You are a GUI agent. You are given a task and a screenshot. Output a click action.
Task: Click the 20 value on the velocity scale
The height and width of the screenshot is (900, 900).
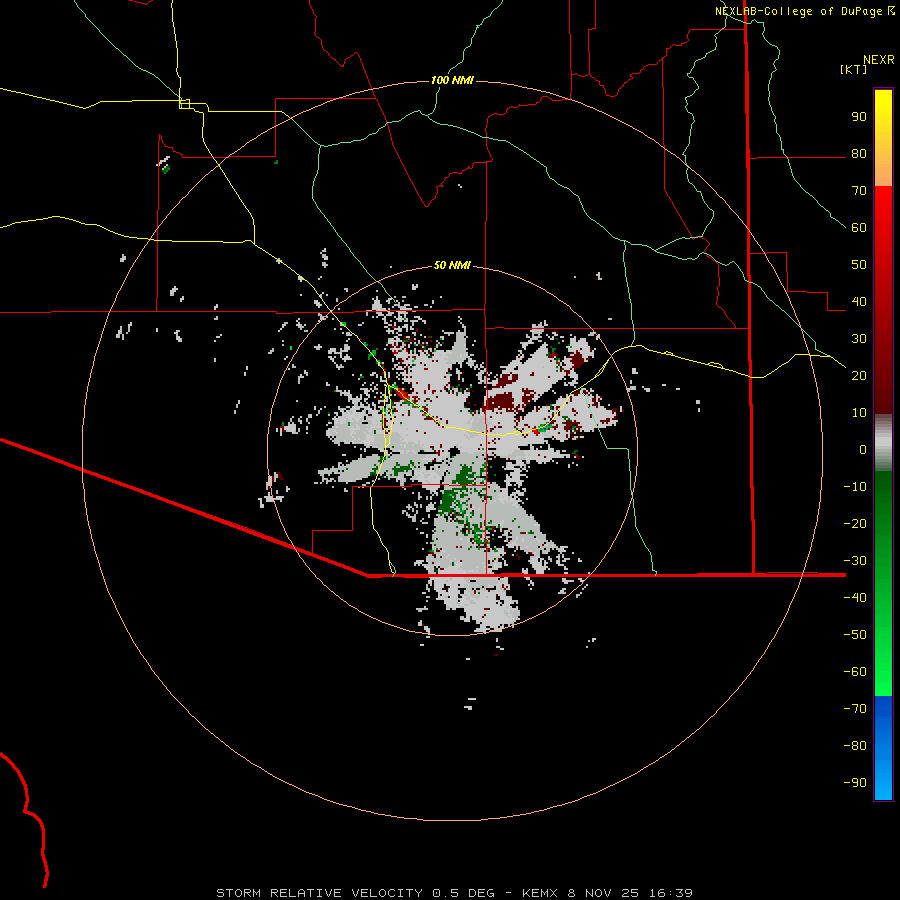pos(859,375)
